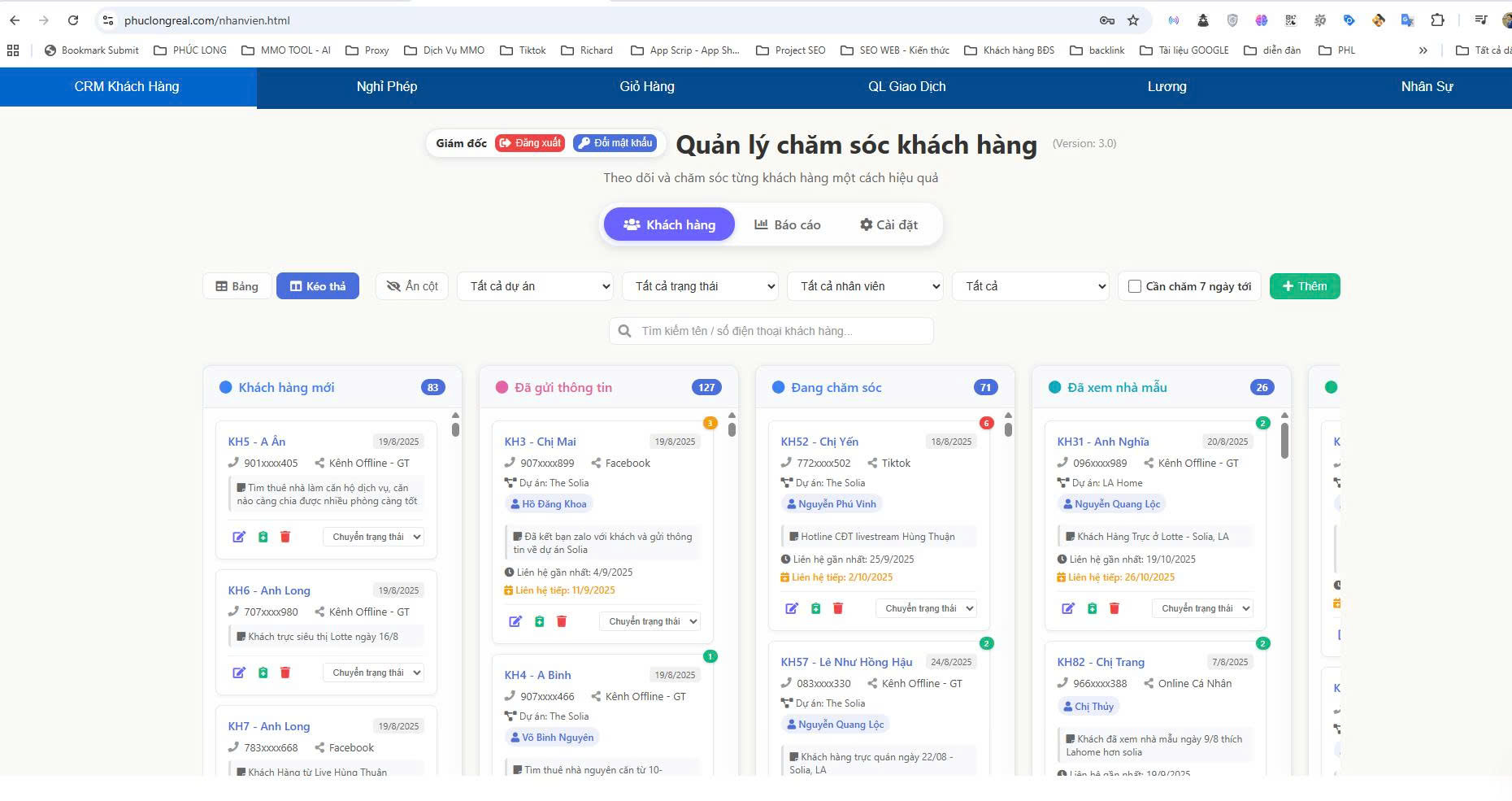Click the search magnifier in the search bar
The height and width of the screenshot is (801, 1512).
point(624,331)
